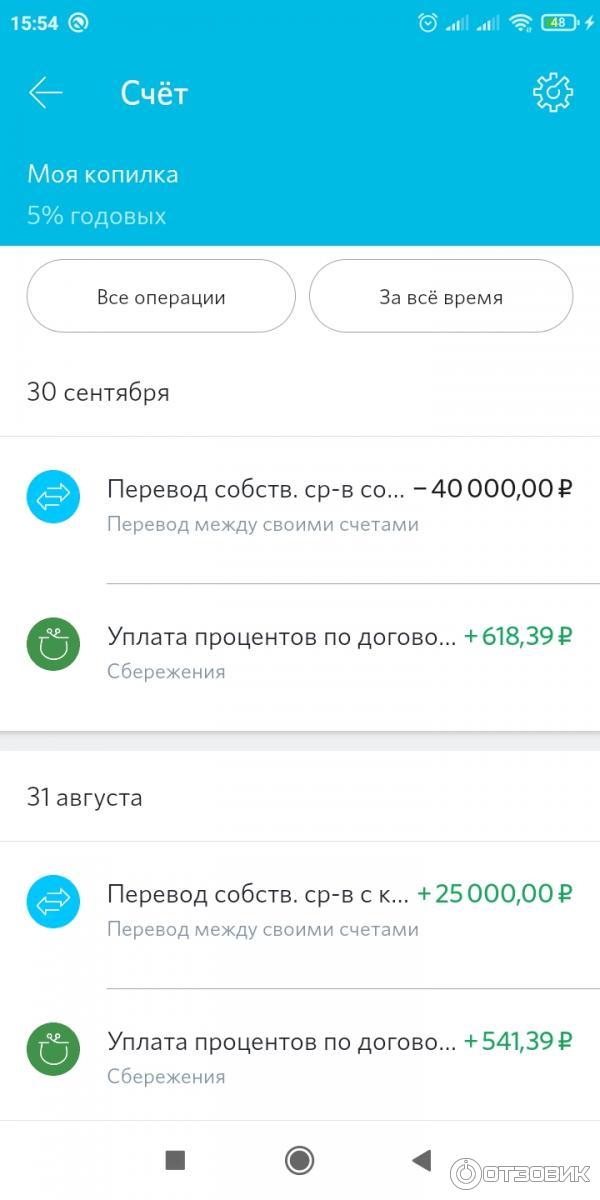This screenshot has width=600, height=1200.
Task: Open the −40 000,00 ₽ transfer transaction
Action: point(340,504)
